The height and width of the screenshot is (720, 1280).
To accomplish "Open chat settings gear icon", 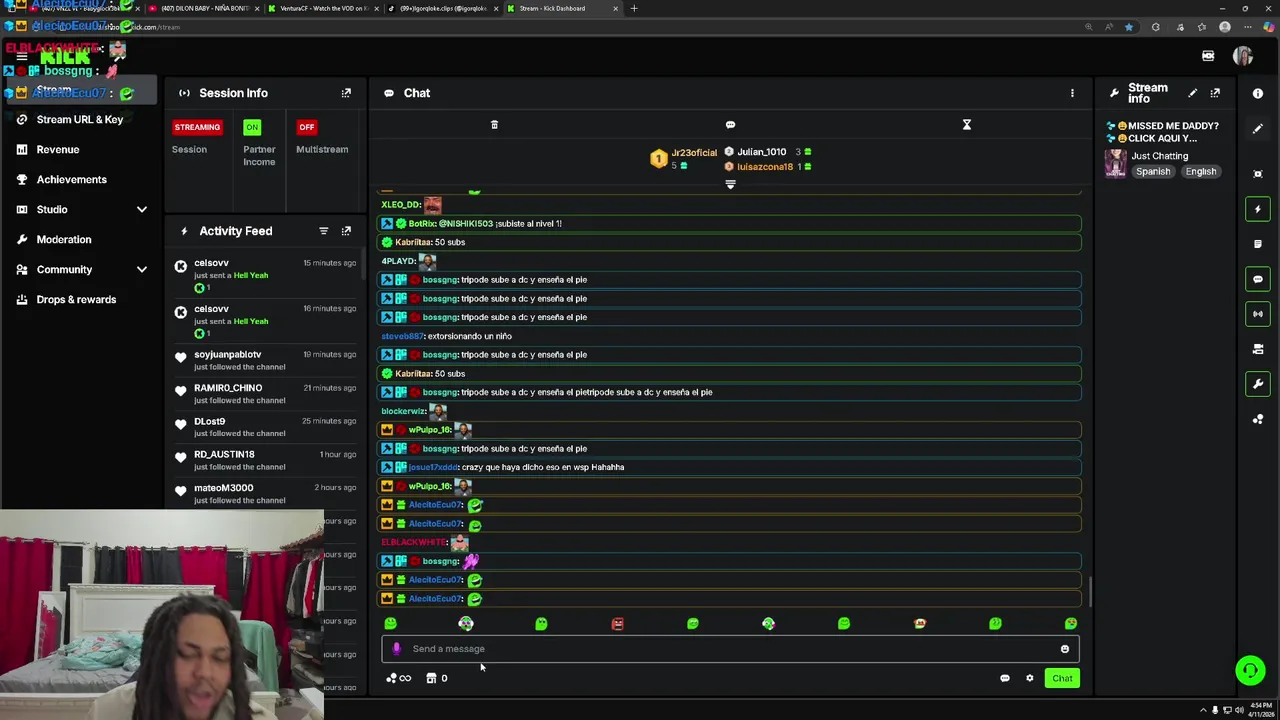I will point(1030,678).
